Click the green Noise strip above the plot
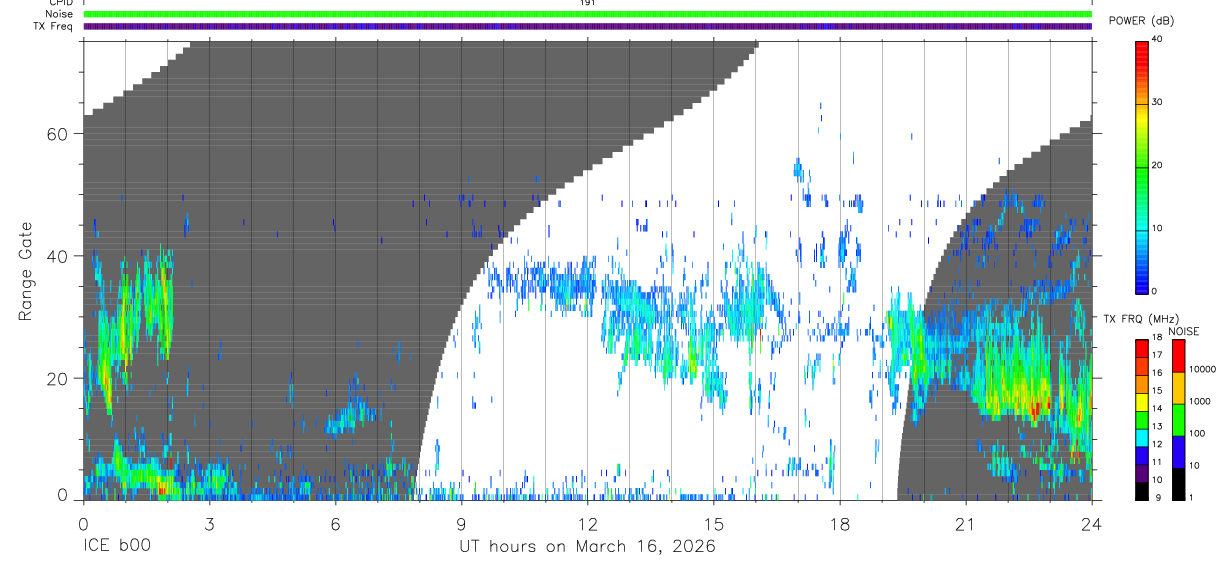This screenshot has width=1228, height=567. (x=588, y=14)
